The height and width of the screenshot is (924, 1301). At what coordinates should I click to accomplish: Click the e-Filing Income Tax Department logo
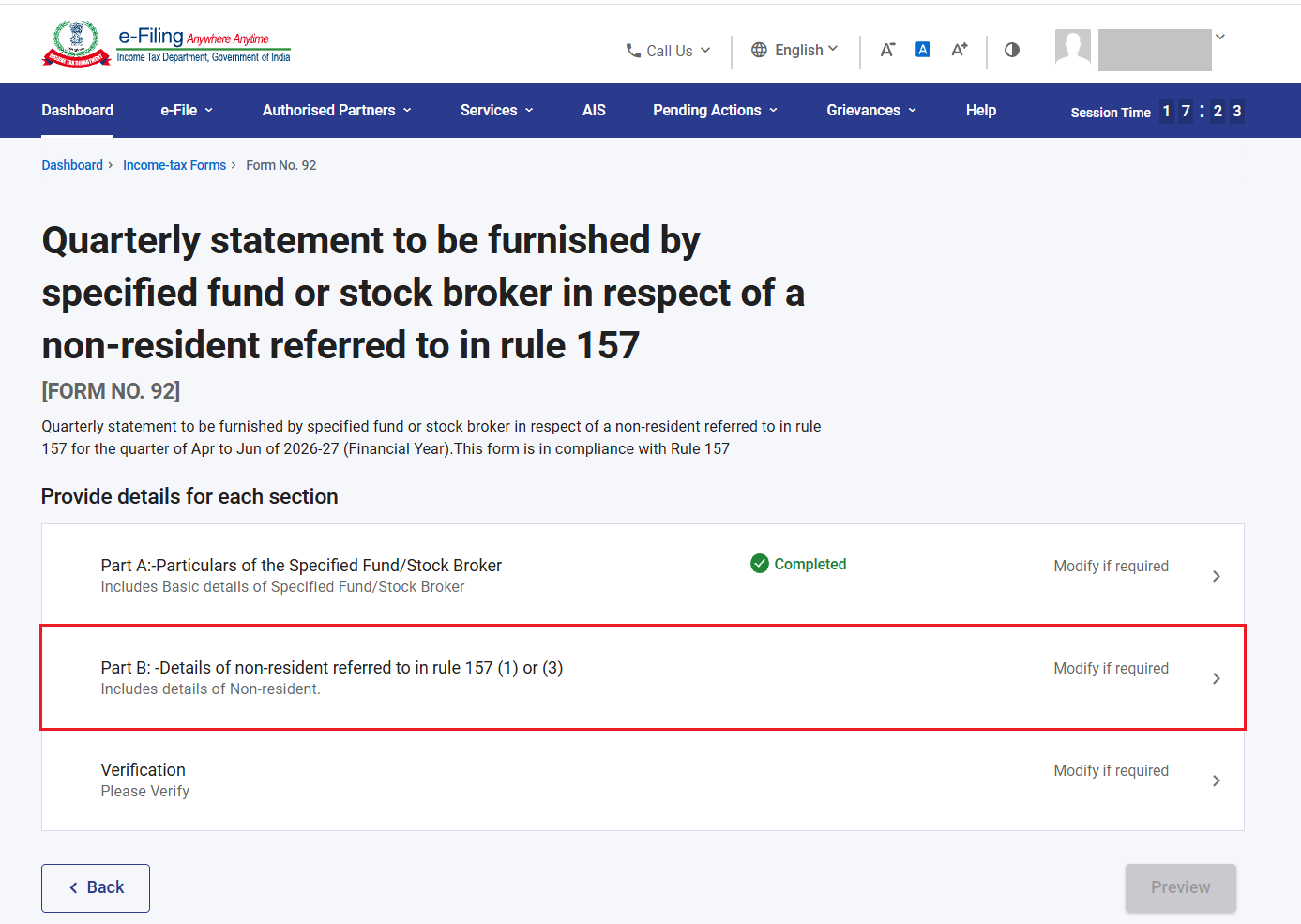(x=167, y=43)
